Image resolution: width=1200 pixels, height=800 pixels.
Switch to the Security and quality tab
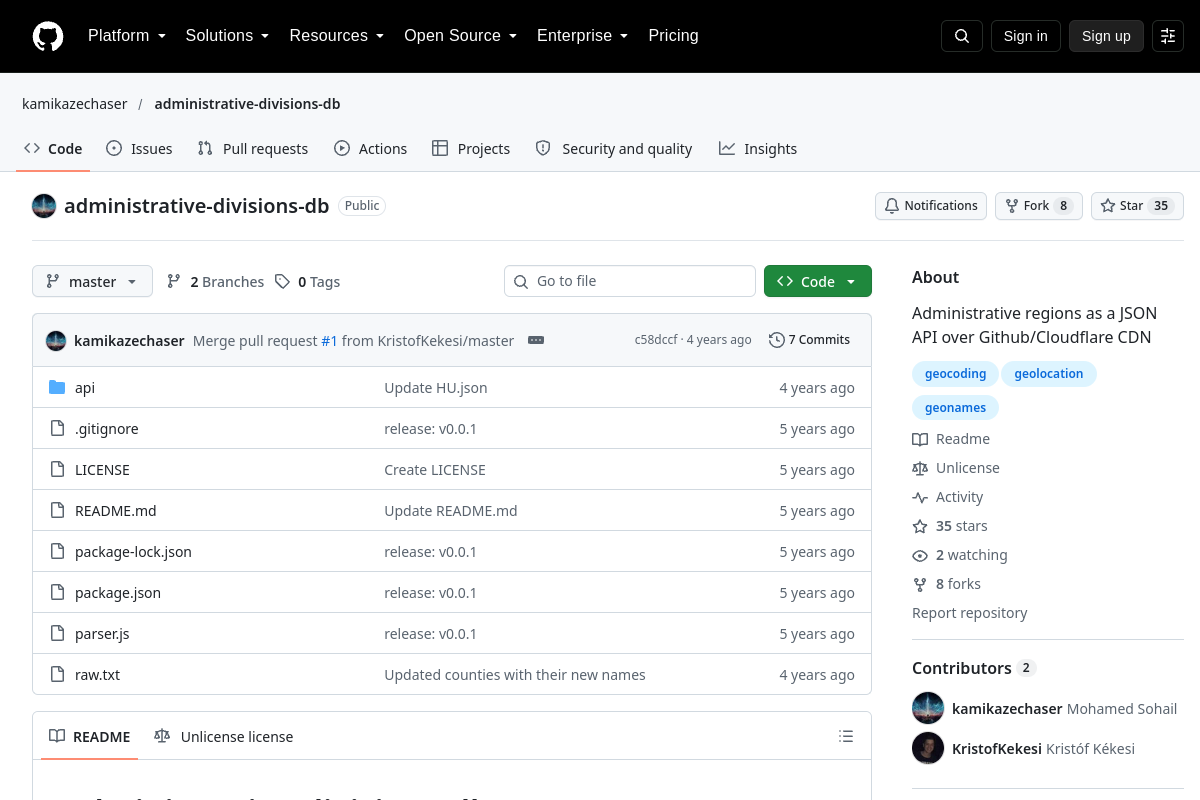click(x=614, y=149)
